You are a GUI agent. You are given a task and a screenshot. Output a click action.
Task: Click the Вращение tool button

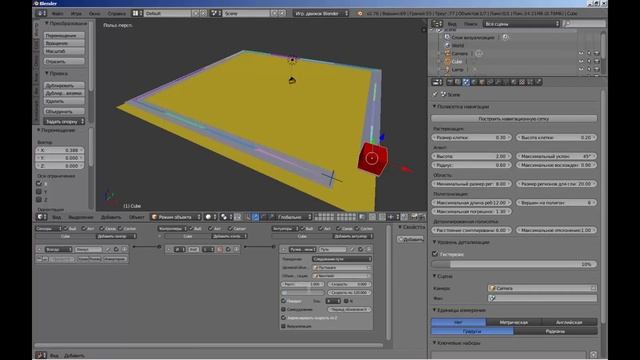(64, 43)
